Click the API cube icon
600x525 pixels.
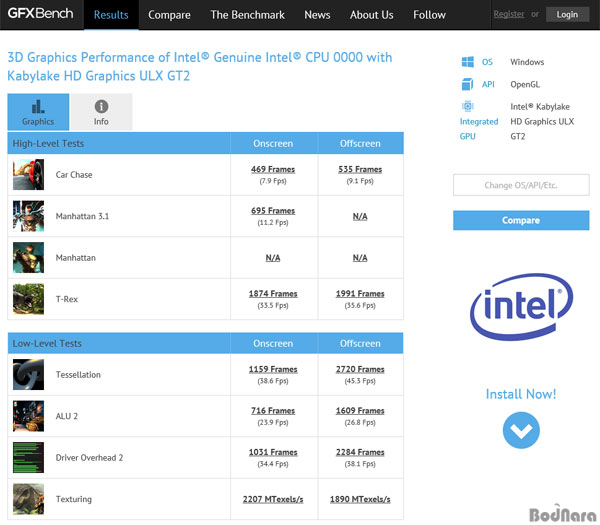click(468, 84)
